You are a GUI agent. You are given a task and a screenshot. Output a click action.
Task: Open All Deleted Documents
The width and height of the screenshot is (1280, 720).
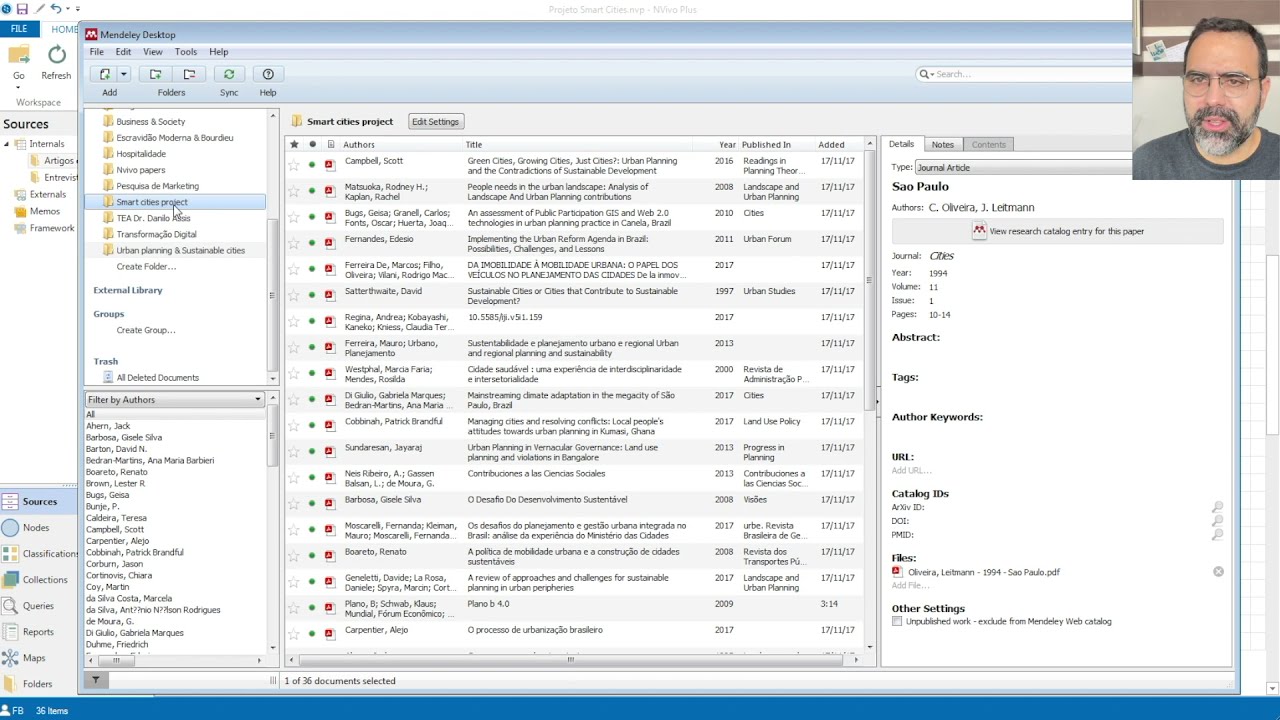pos(157,378)
